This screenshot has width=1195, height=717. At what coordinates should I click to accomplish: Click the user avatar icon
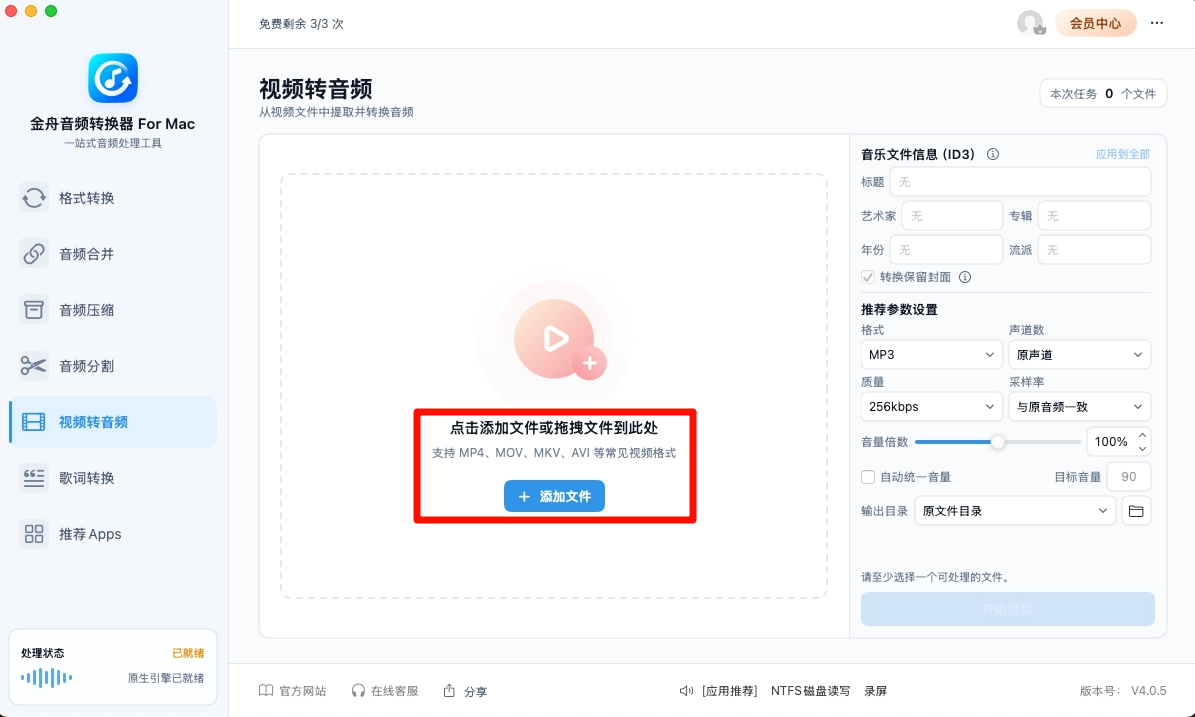click(1030, 23)
